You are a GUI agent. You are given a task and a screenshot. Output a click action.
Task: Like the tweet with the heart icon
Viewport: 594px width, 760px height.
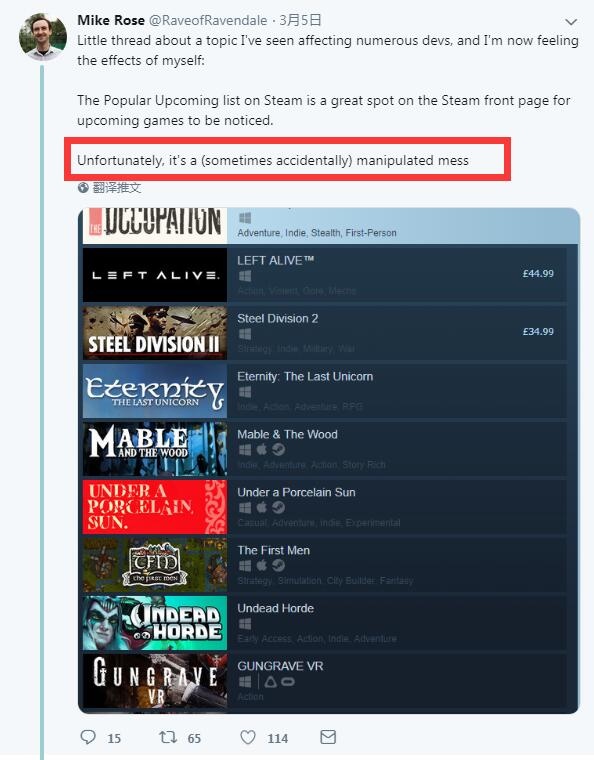pos(248,737)
